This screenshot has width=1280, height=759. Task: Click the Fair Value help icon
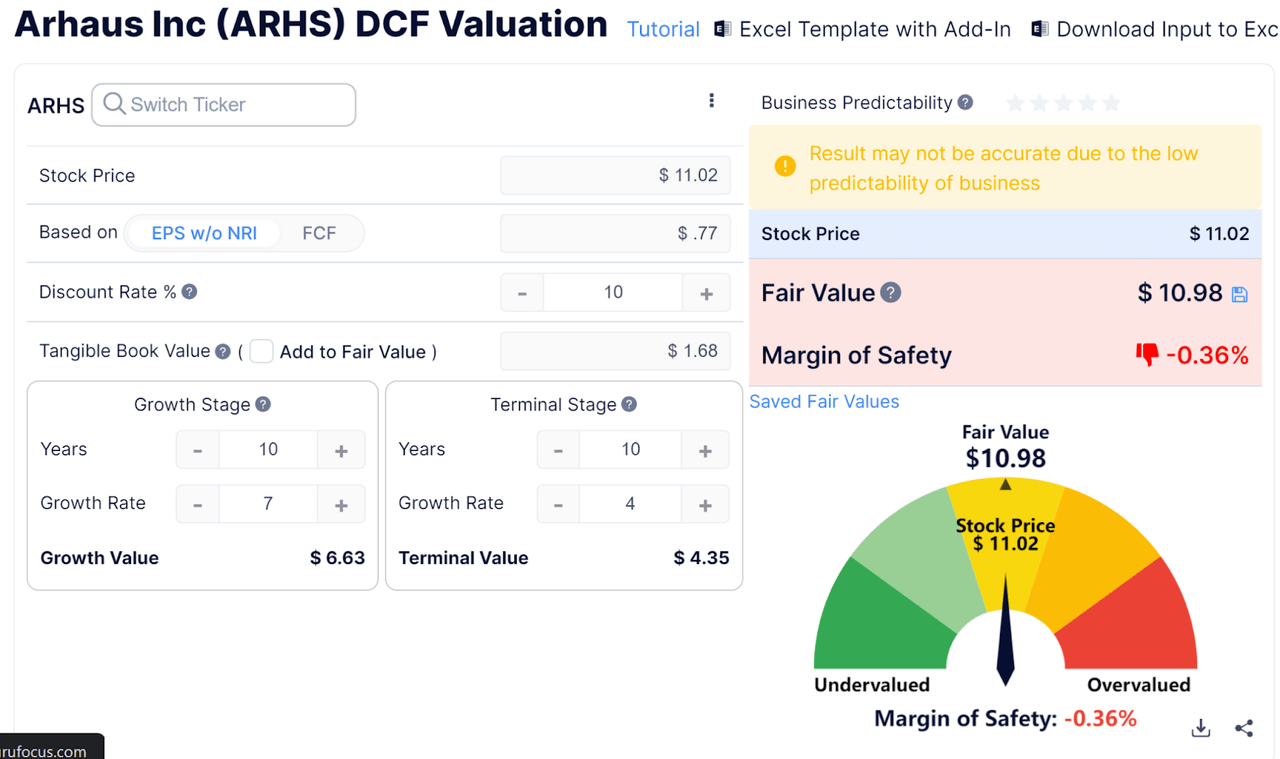coord(891,292)
